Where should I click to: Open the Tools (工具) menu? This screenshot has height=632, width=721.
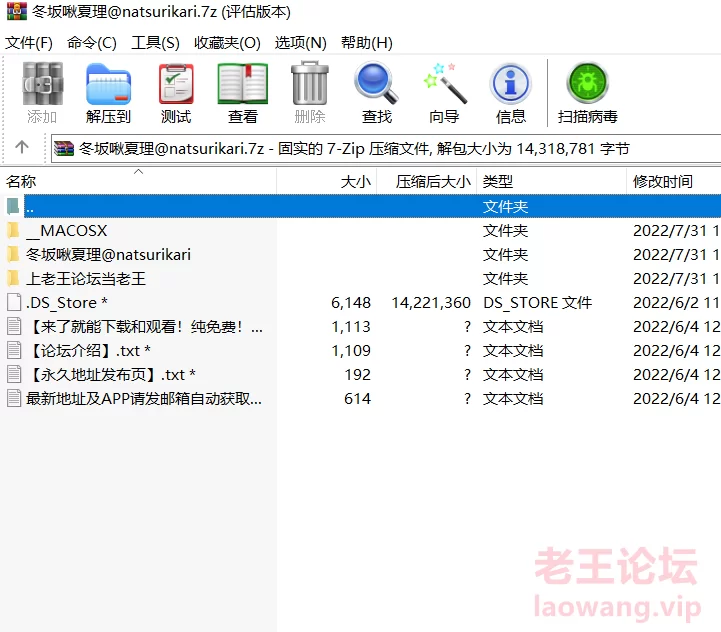click(155, 43)
